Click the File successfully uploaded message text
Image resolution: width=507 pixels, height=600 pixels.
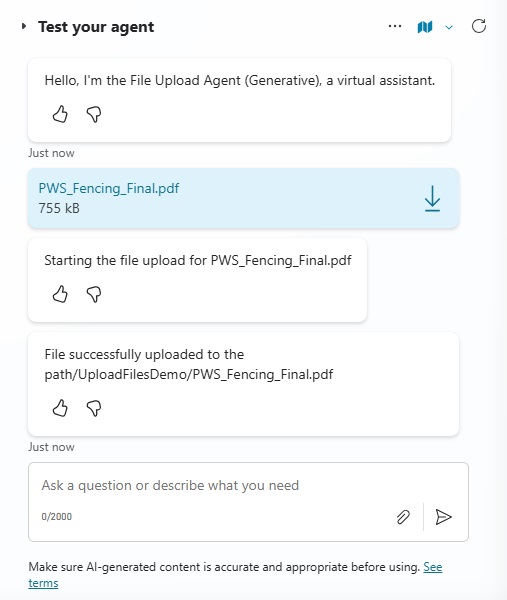click(x=189, y=364)
